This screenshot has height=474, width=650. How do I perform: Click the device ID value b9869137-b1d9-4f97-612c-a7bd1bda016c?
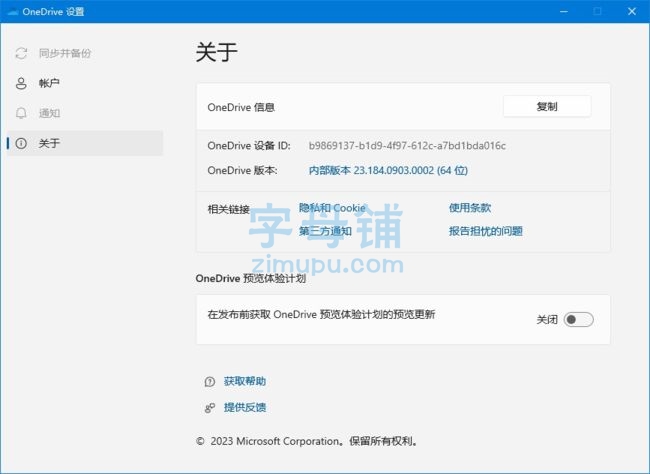[x=407, y=146]
